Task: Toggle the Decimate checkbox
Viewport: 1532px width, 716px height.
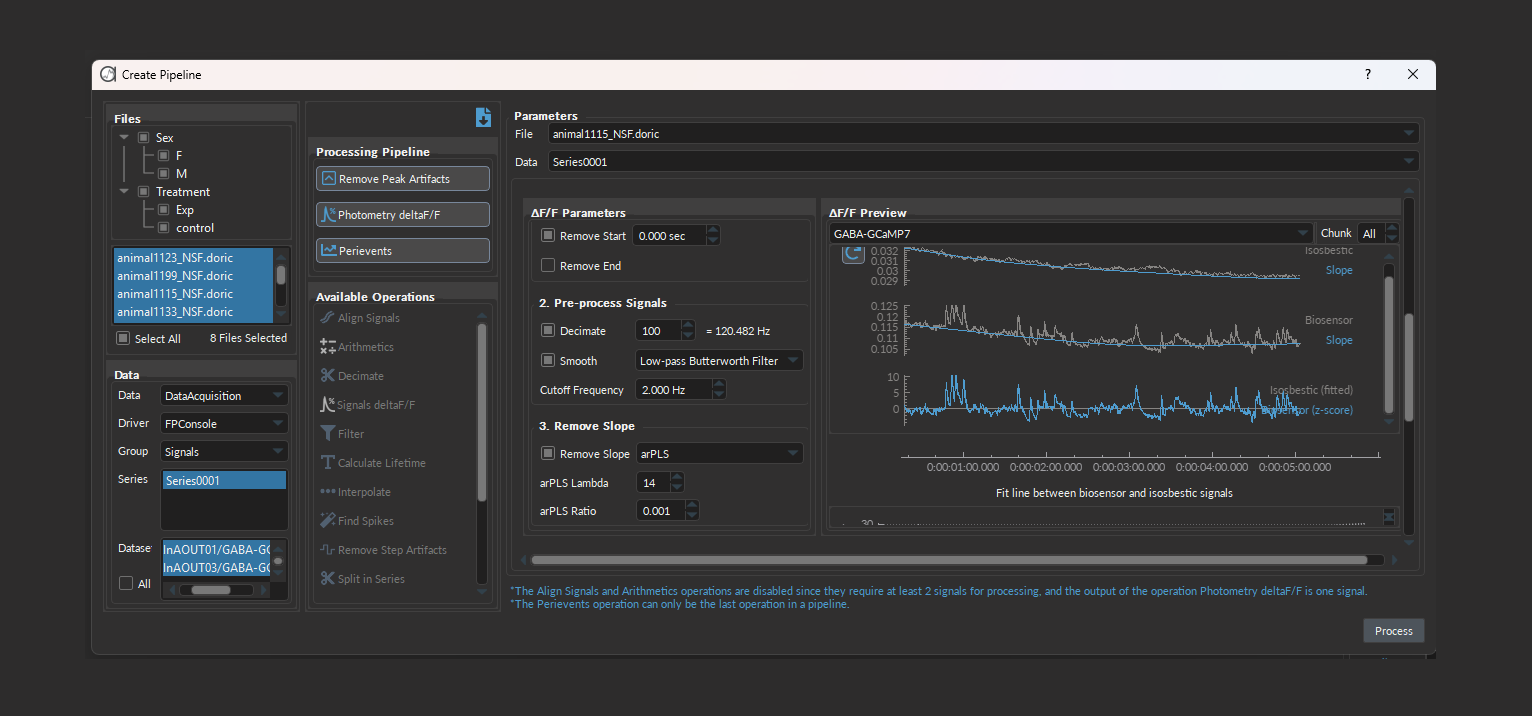Action: click(x=548, y=331)
